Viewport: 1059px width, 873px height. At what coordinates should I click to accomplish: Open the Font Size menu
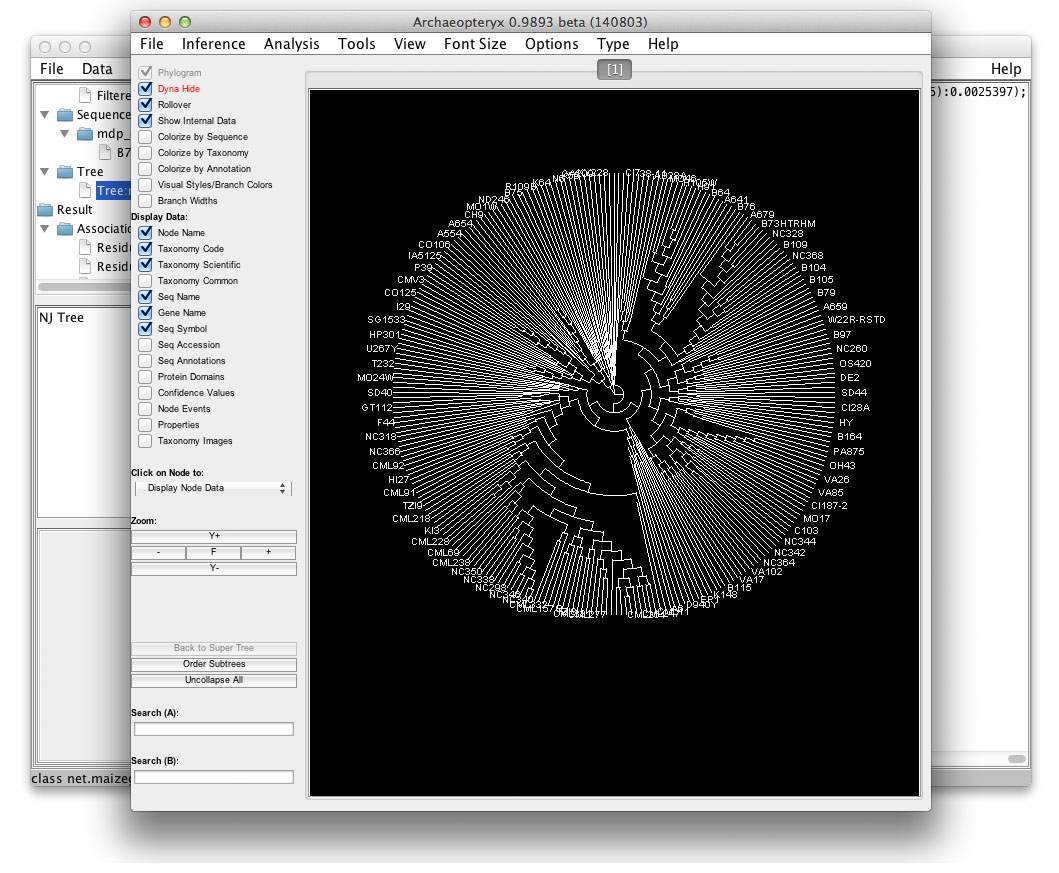click(x=475, y=44)
